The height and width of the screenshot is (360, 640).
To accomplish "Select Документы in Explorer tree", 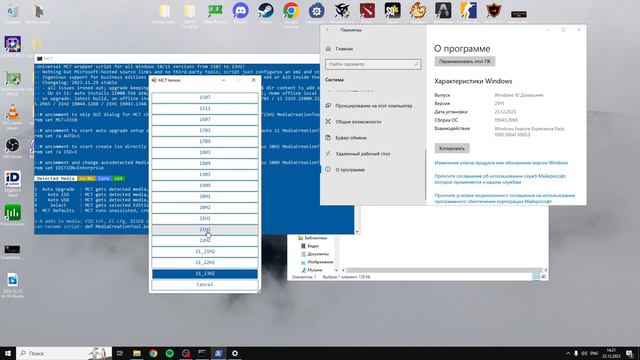I will coord(315,254).
